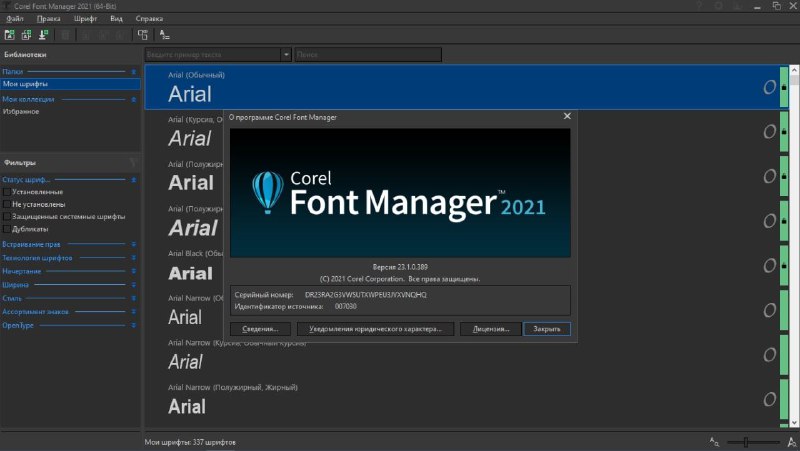Image resolution: width=800 pixels, height=451 pixels.
Task: Expand the Встраивание прав filter group
Action: (x=134, y=244)
